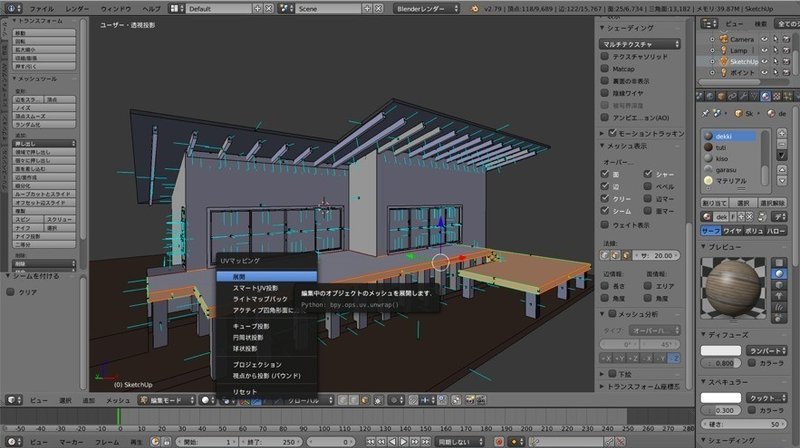The image size is (800, 448).
Task: Enable the ウェイト表示 checkbox
Action: (605, 225)
